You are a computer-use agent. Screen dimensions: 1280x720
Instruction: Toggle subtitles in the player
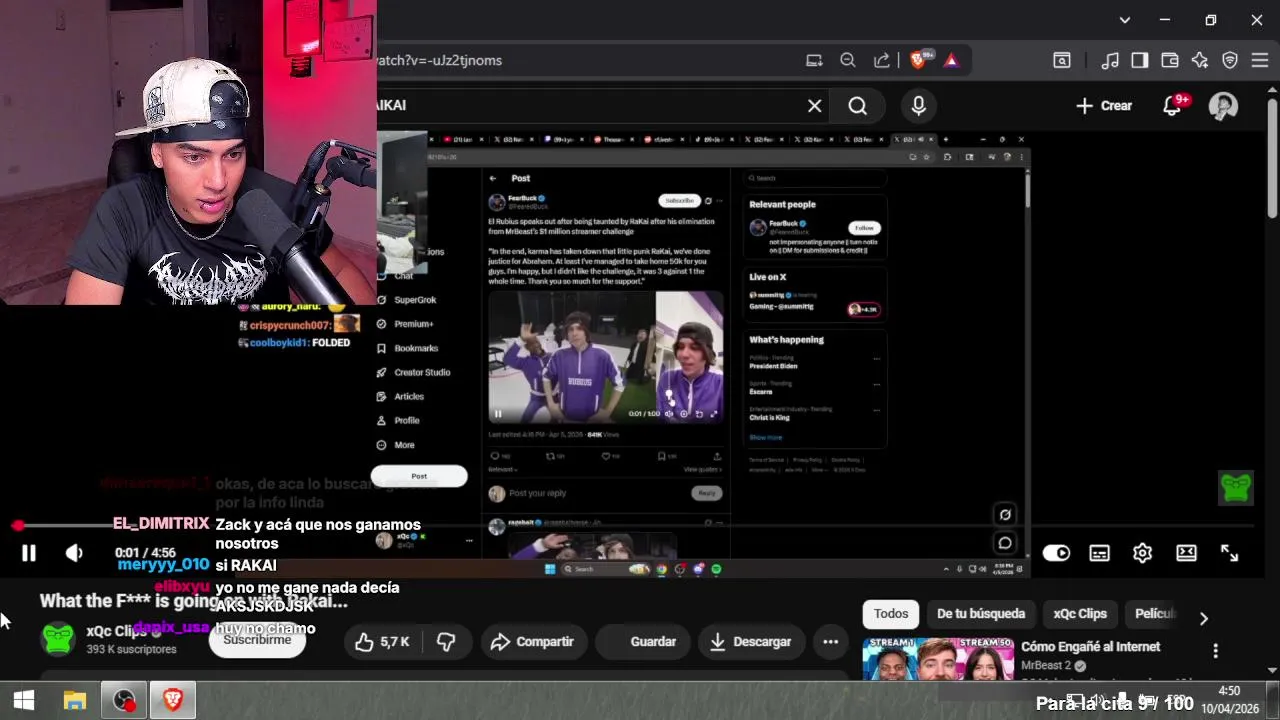tap(1099, 553)
